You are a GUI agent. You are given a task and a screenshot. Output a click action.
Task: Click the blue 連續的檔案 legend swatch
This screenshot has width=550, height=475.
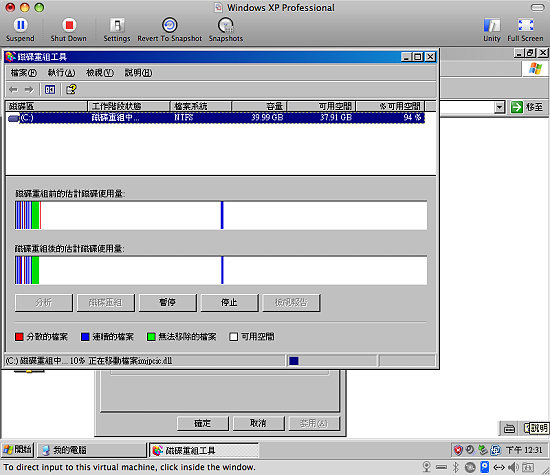[x=85, y=337]
